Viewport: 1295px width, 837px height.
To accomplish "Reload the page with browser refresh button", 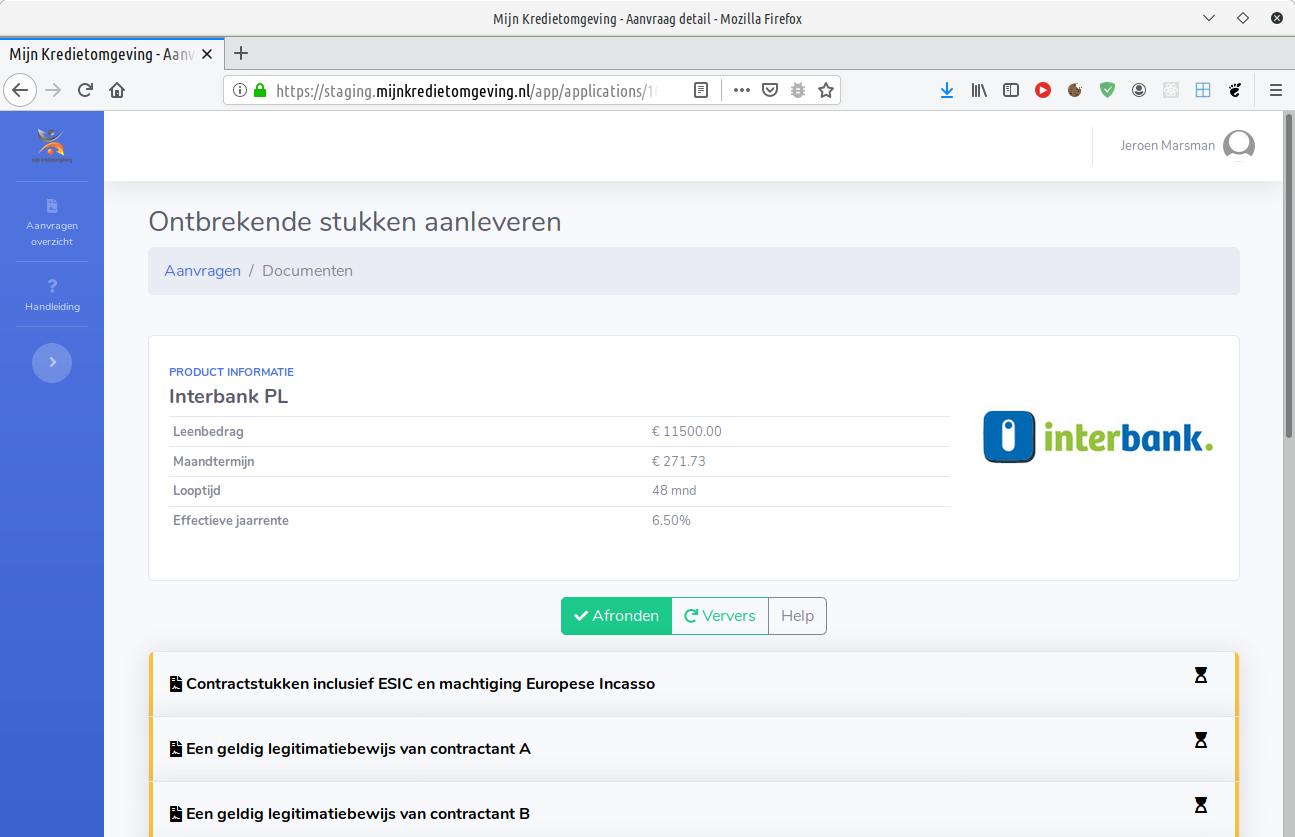I will pos(85,90).
